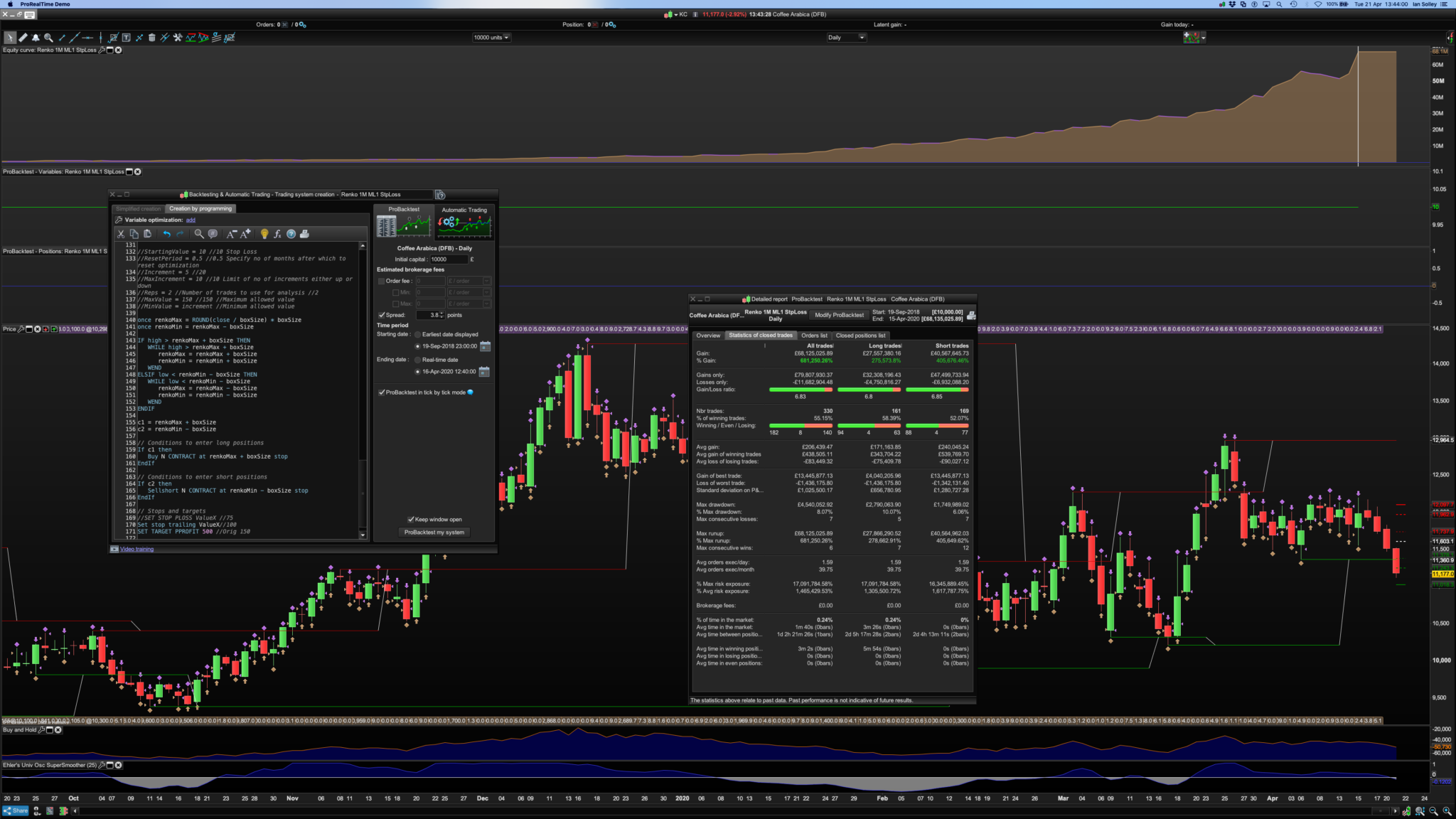The height and width of the screenshot is (819, 1456).
Task: Select the text annotation tool
Action: pyautogui.click(x=126, y=38)
